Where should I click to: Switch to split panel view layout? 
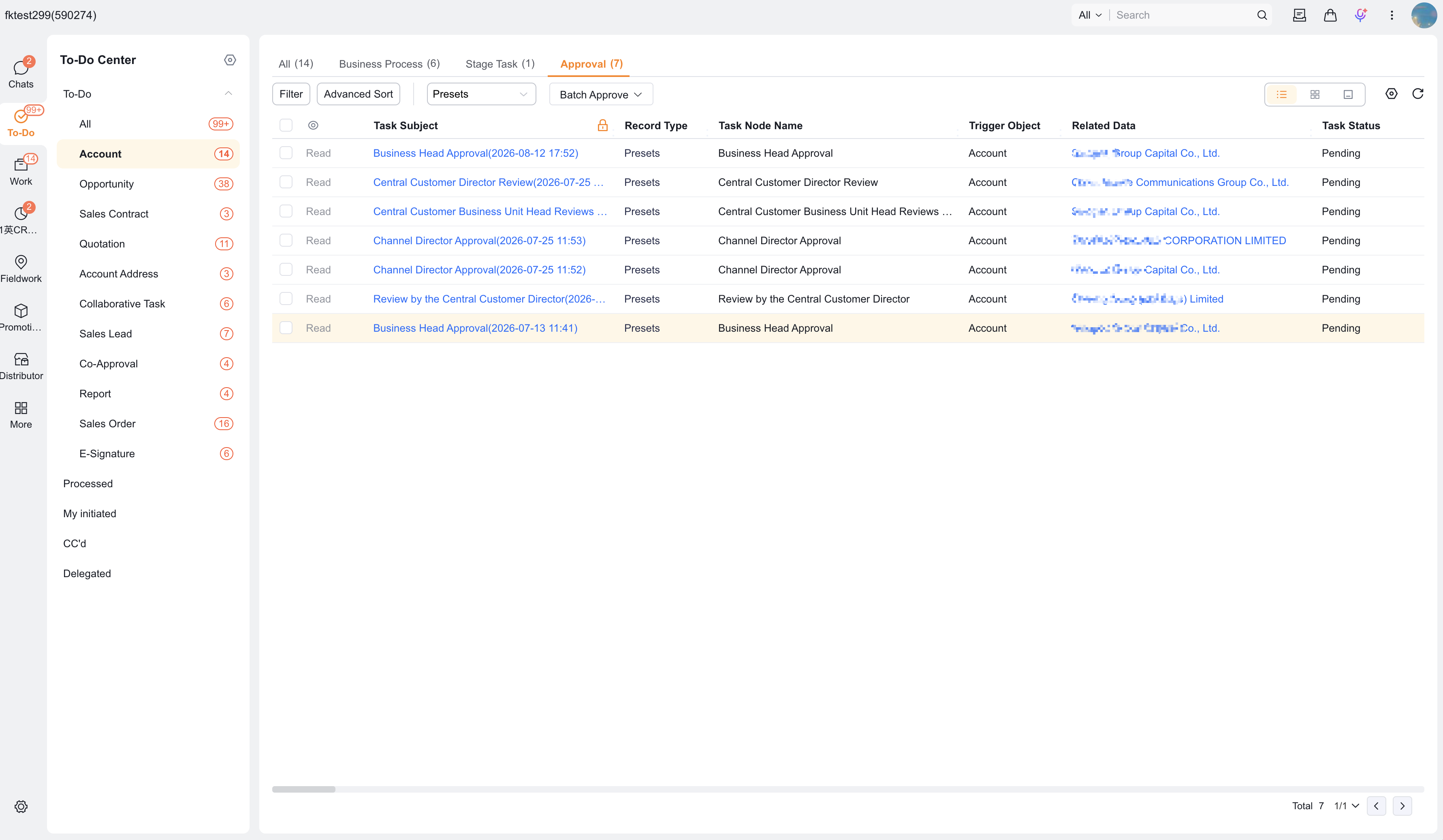[x=1348, y=94]
